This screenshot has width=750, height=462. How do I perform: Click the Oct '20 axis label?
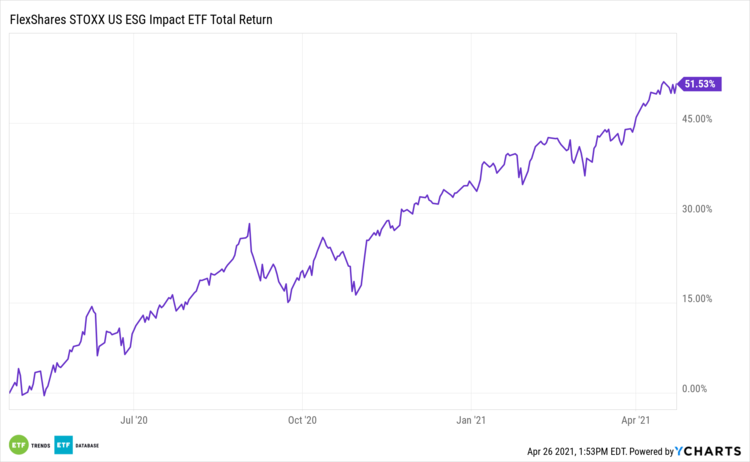click(x=302, y=421)
